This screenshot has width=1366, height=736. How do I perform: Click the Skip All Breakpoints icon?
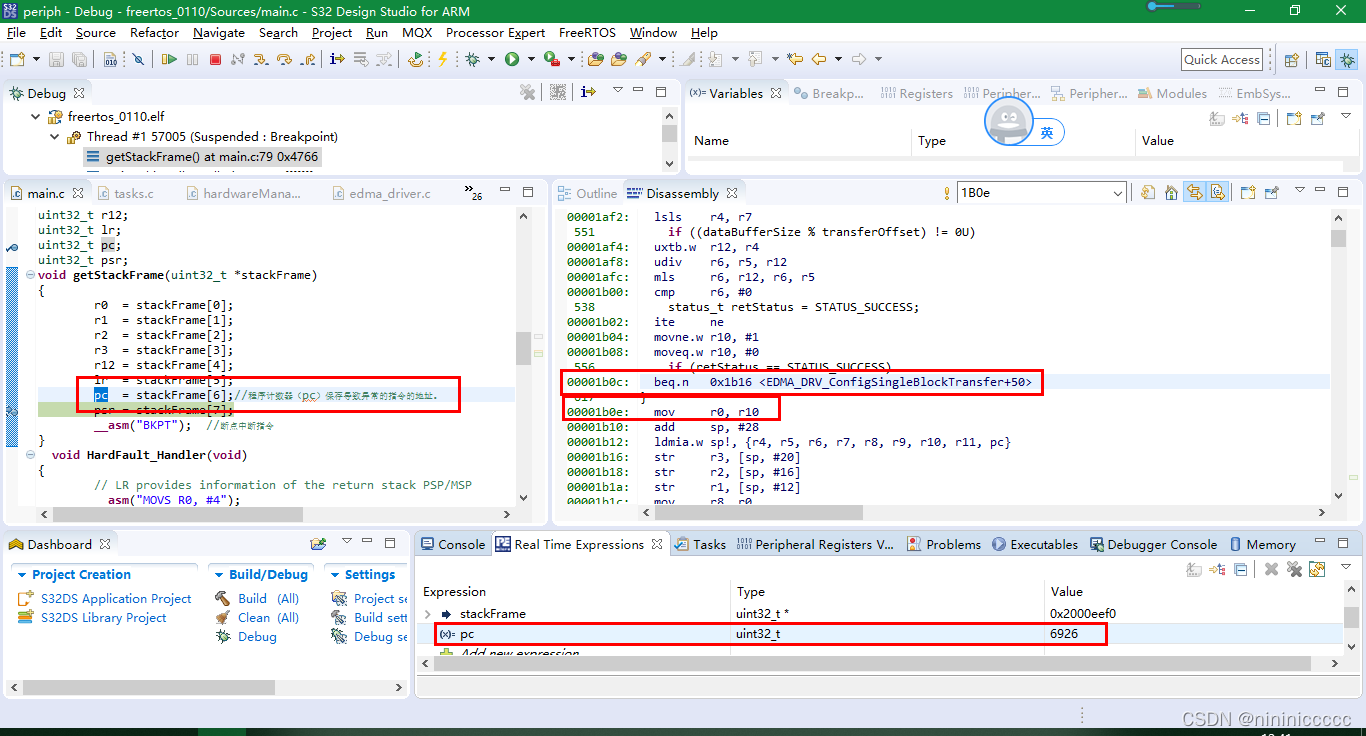click(x=138, y=60)
